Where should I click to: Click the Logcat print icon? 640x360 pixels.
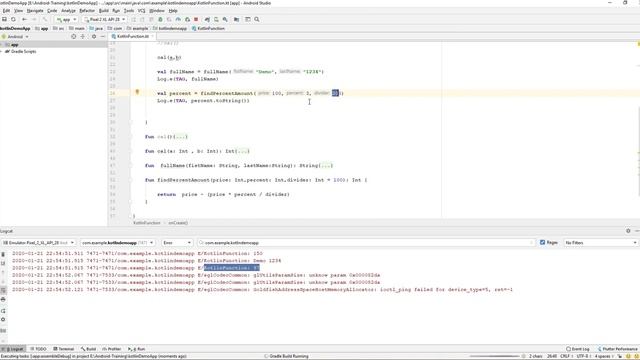coord(3,300)
